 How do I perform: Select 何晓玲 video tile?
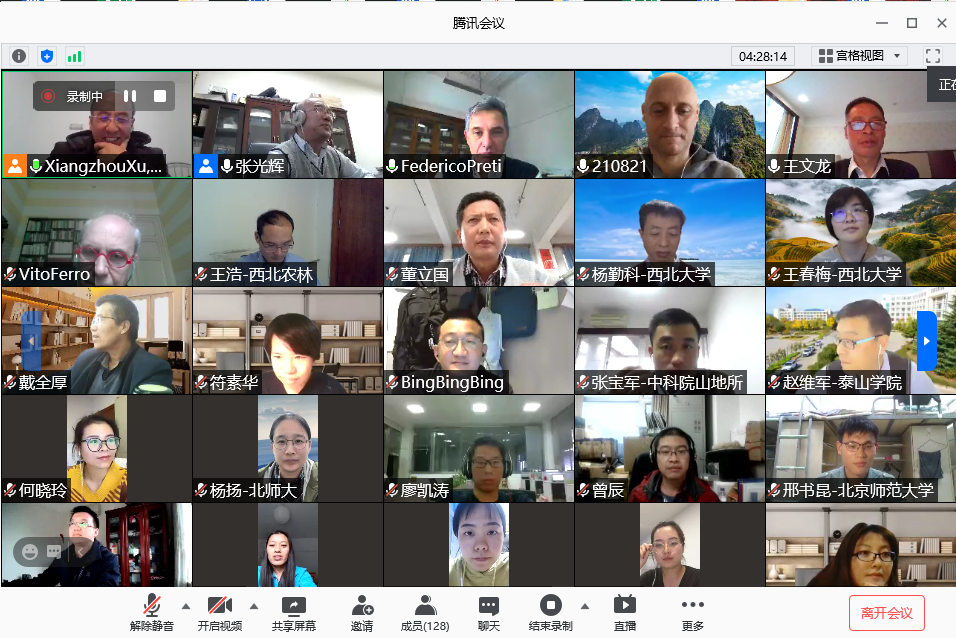pos(97,448)
